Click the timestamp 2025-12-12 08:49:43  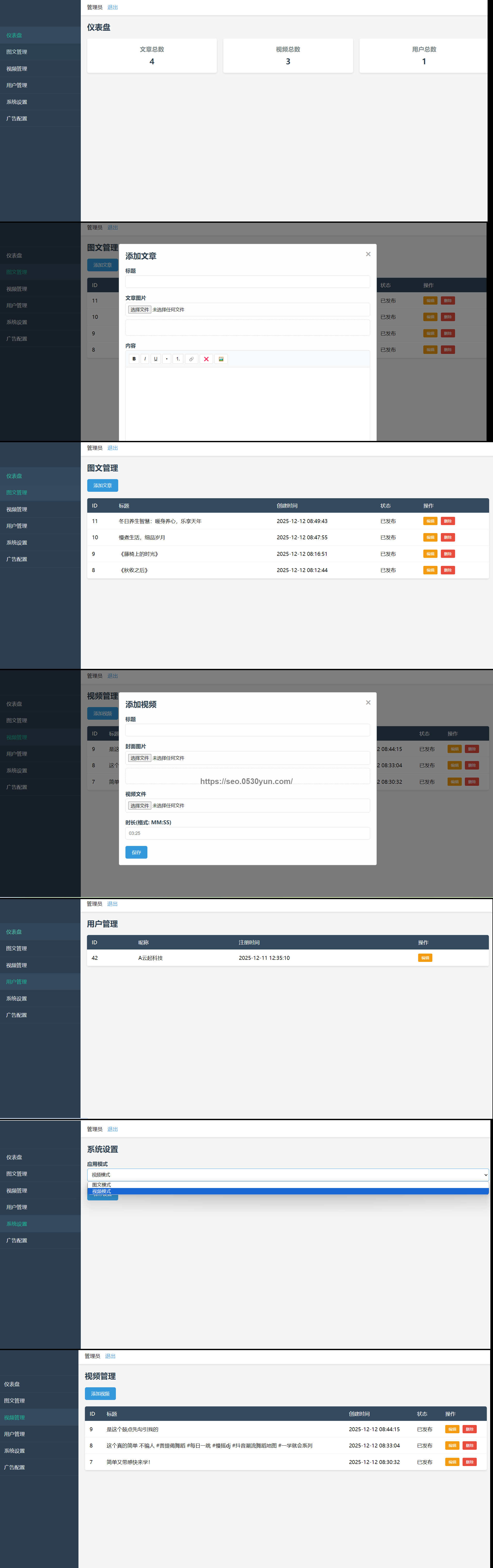tap(302, 521)
